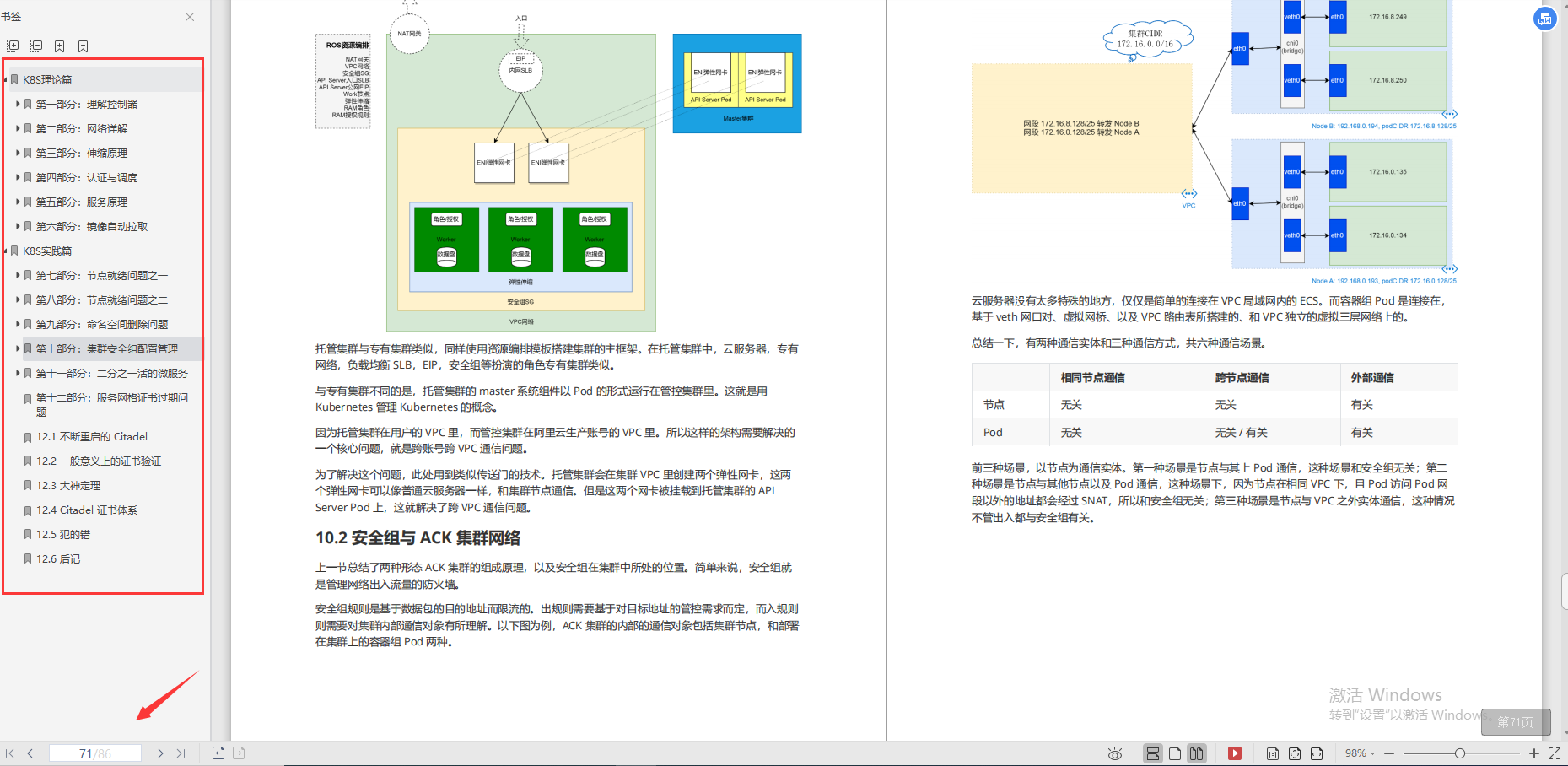This screenshot has height=766, width=1568.
Task: Fit page to window icon
Action: click(1295, 753)
